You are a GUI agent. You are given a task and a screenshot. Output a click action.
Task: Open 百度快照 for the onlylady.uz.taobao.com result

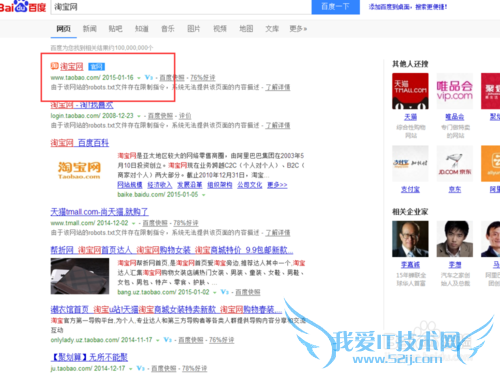[191, 340]
